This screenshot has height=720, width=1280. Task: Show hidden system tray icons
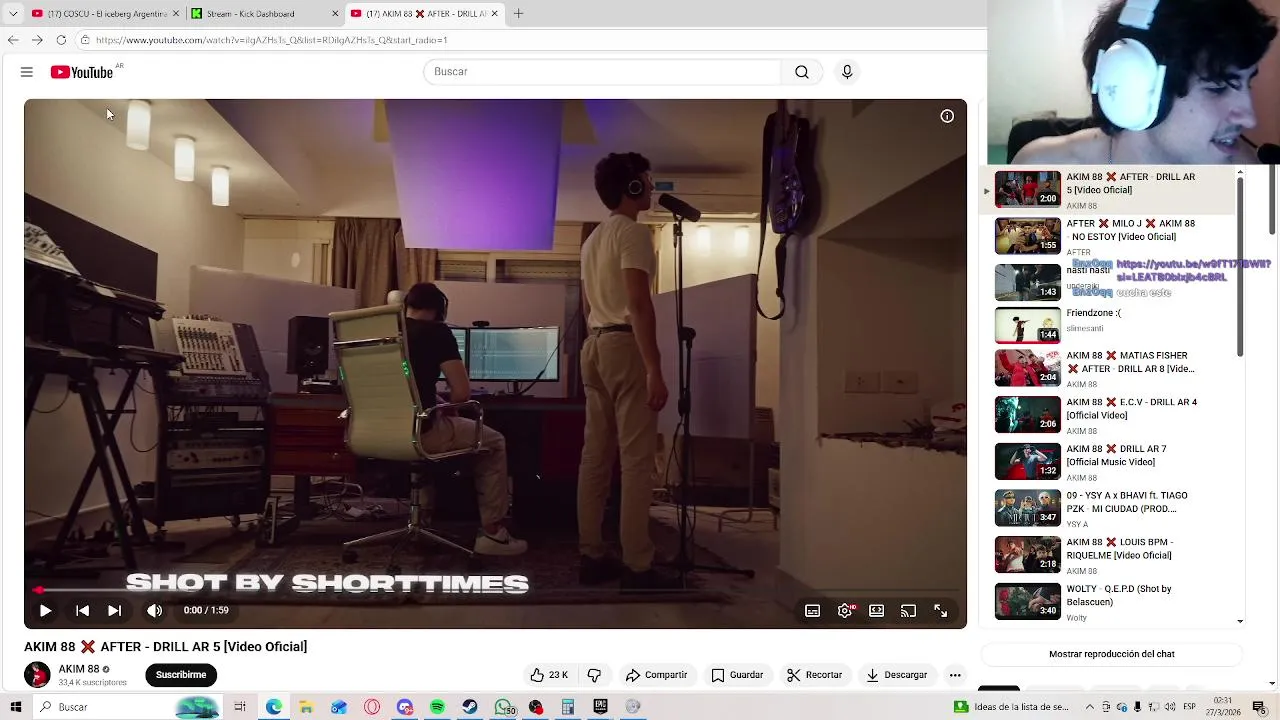tap(1089, 707)
